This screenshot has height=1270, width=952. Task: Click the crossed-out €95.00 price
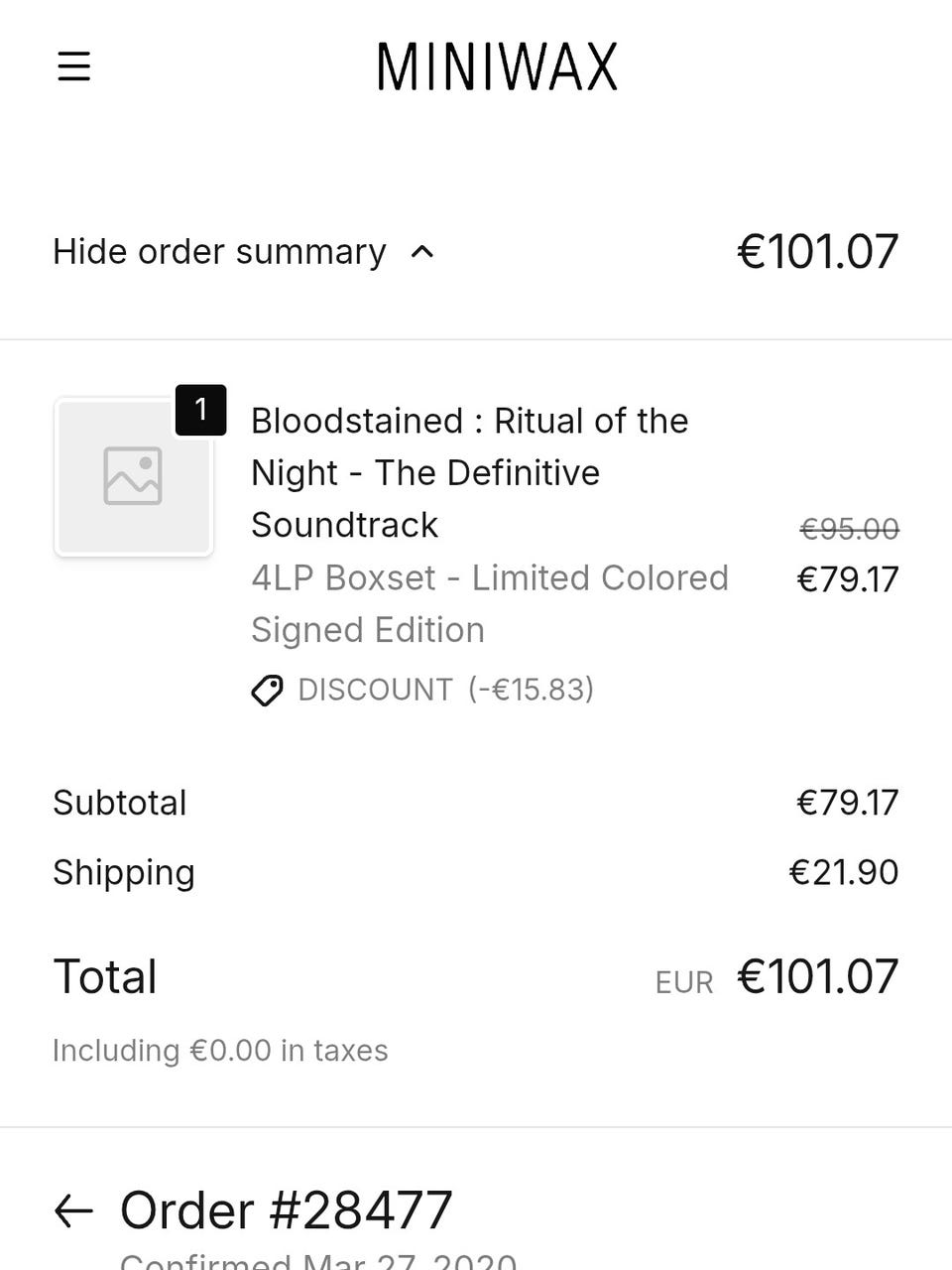849,529
